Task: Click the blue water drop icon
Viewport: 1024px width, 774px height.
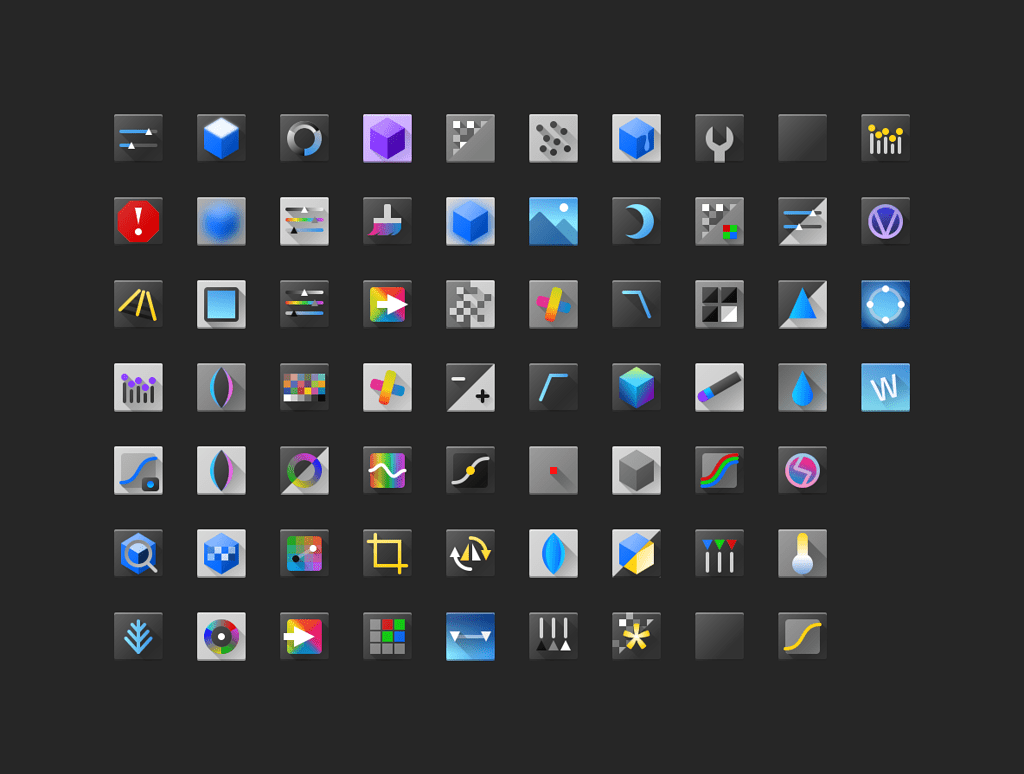Action: [802, 388]
